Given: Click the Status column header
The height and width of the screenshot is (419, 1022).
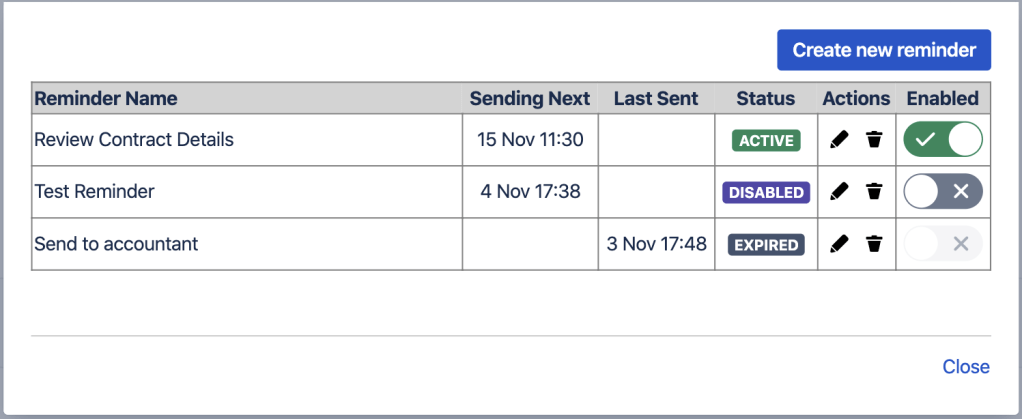Looking at the screenshot, I should point(765,98).
